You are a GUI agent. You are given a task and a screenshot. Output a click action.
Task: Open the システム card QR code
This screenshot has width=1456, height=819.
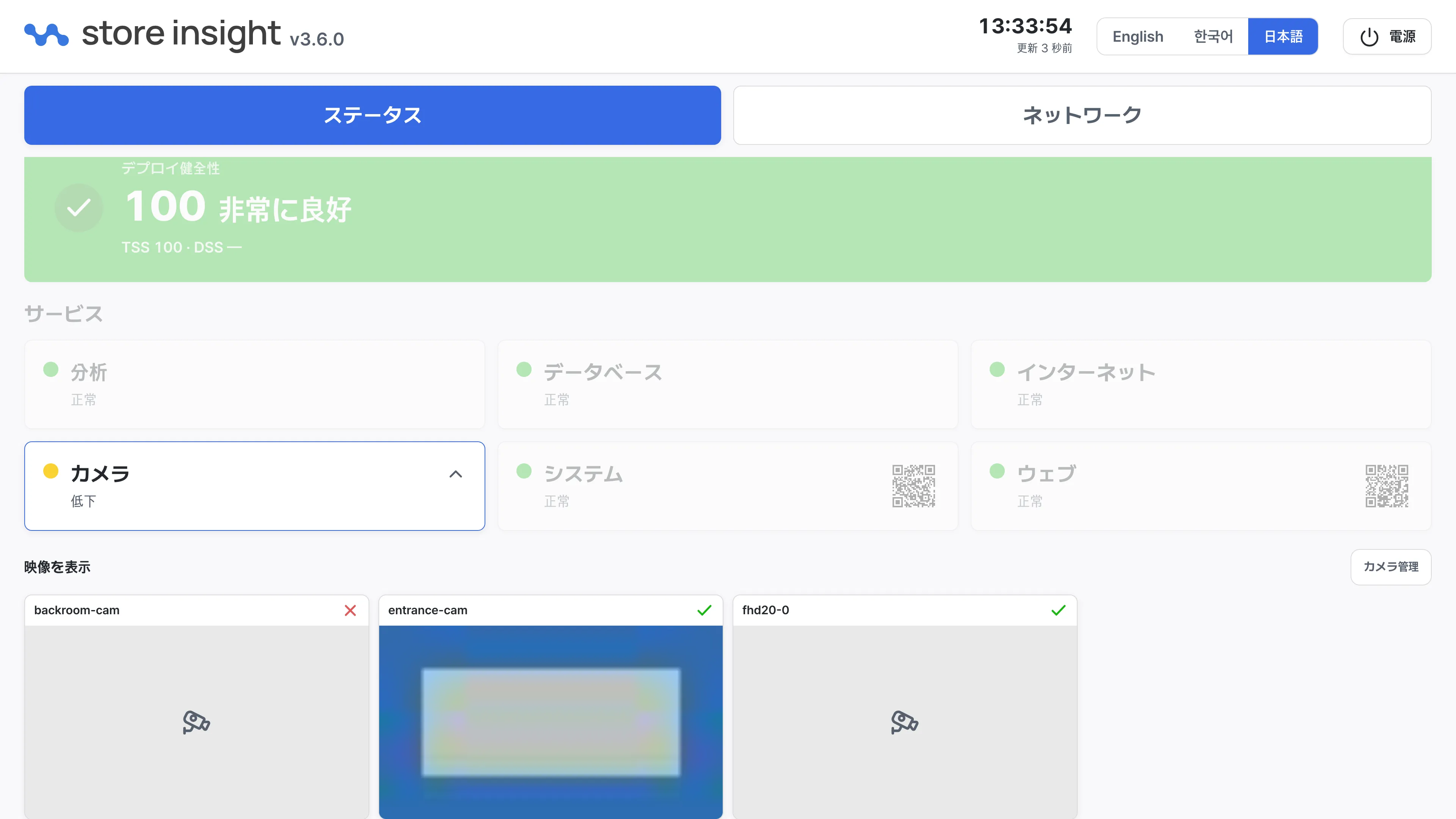pyautogui.click(x=913, y=486)
